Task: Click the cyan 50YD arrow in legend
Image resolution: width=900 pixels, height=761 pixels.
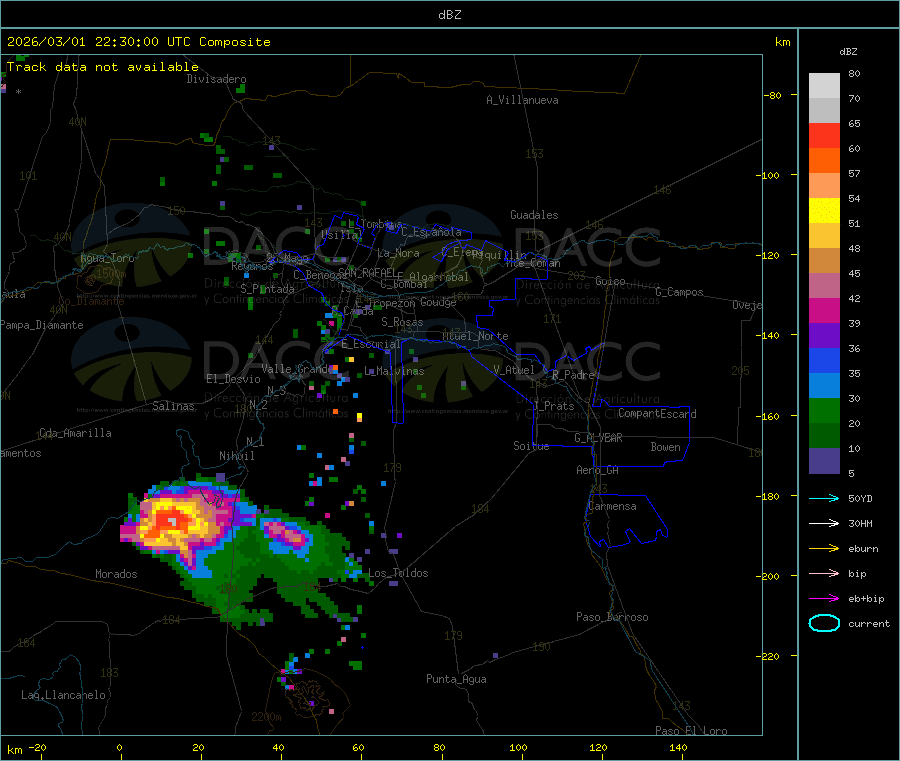Action: [824, 498]
